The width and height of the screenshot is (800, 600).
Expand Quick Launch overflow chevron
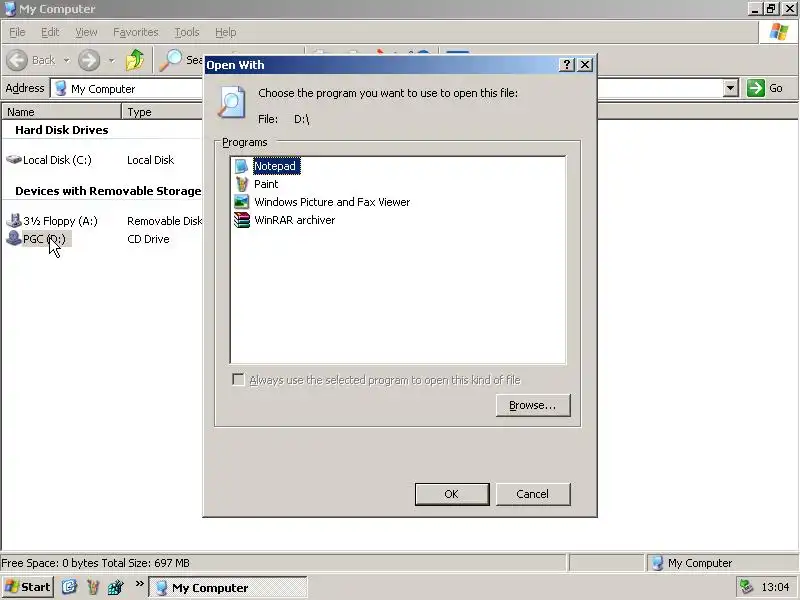139,584
